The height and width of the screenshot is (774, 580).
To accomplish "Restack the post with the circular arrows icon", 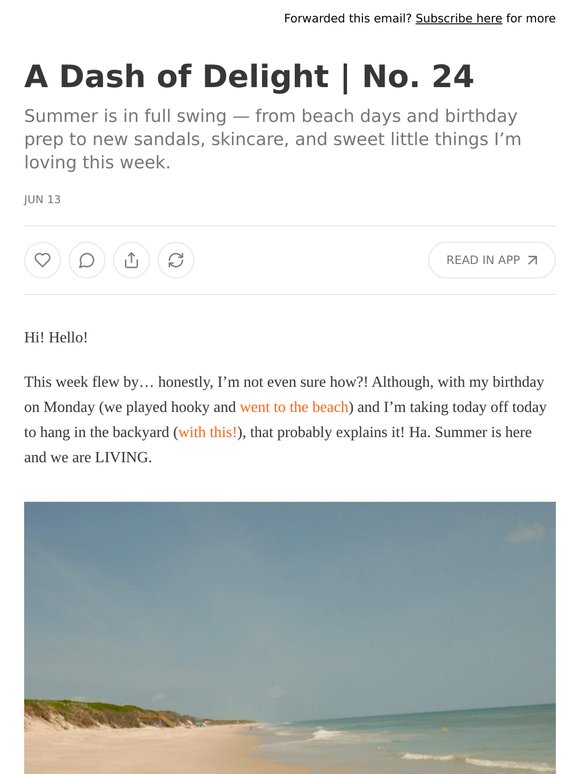I will [176, 260].
